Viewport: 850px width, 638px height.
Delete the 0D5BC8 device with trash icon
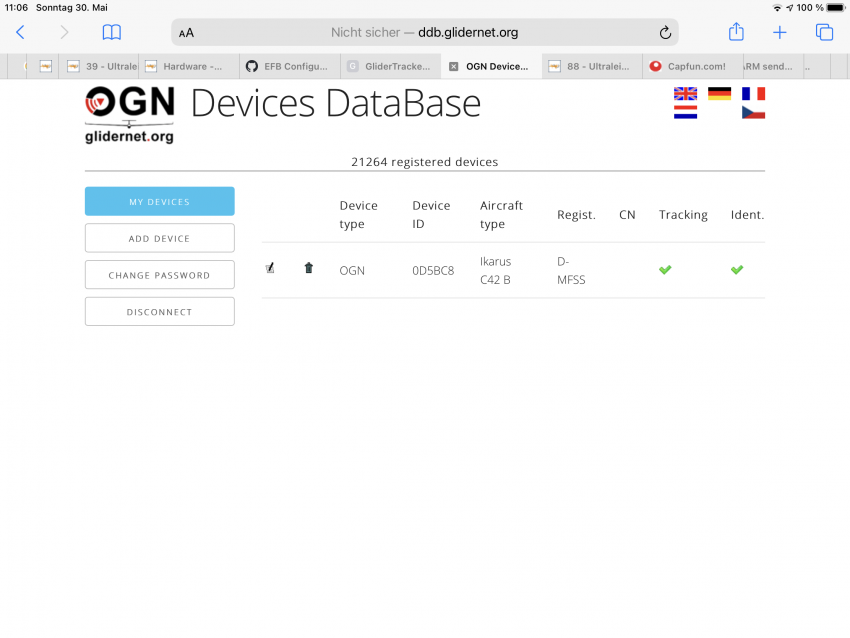tap(308, 268)
